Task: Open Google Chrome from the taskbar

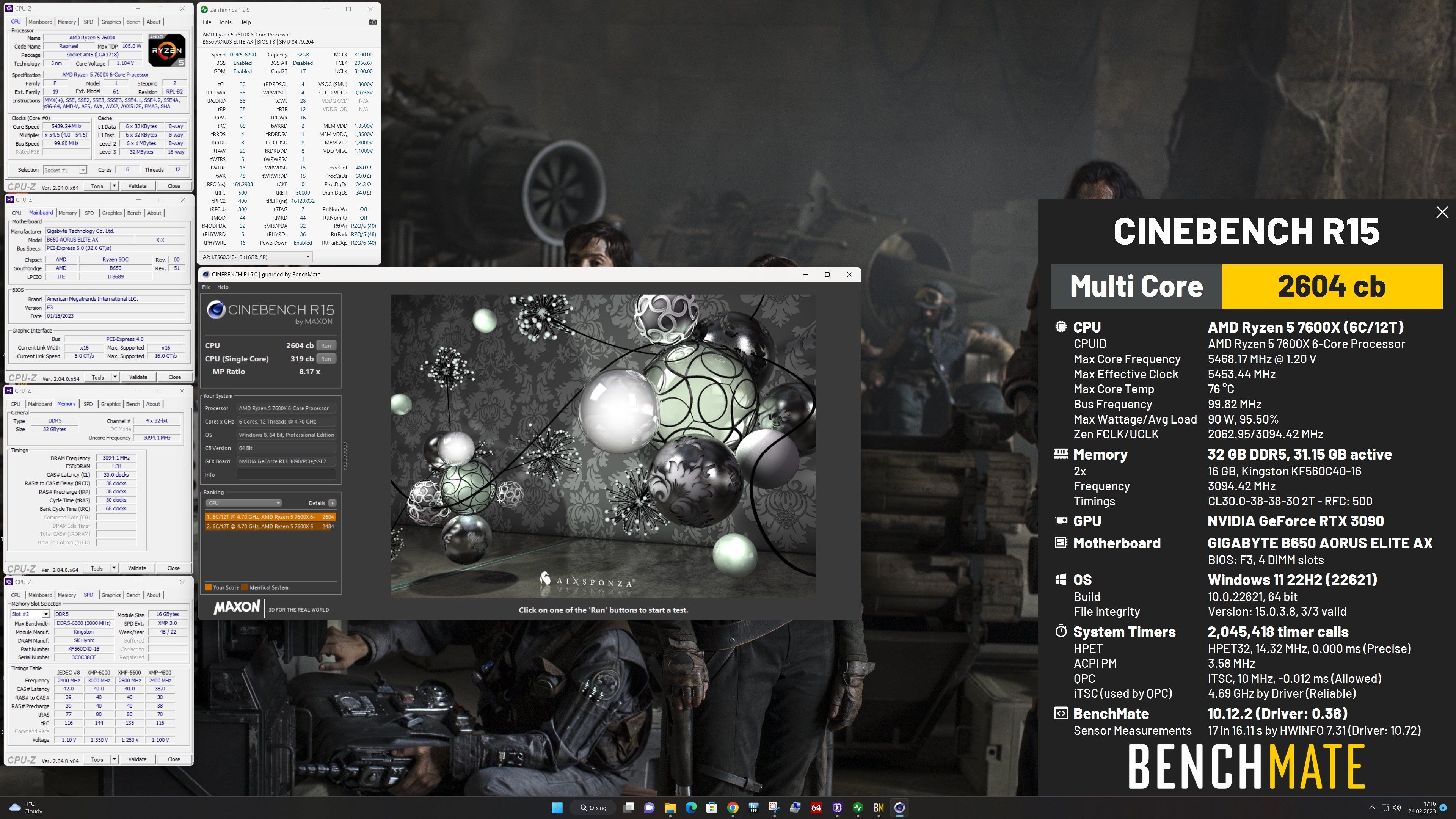Action: [x=733, y=808]
